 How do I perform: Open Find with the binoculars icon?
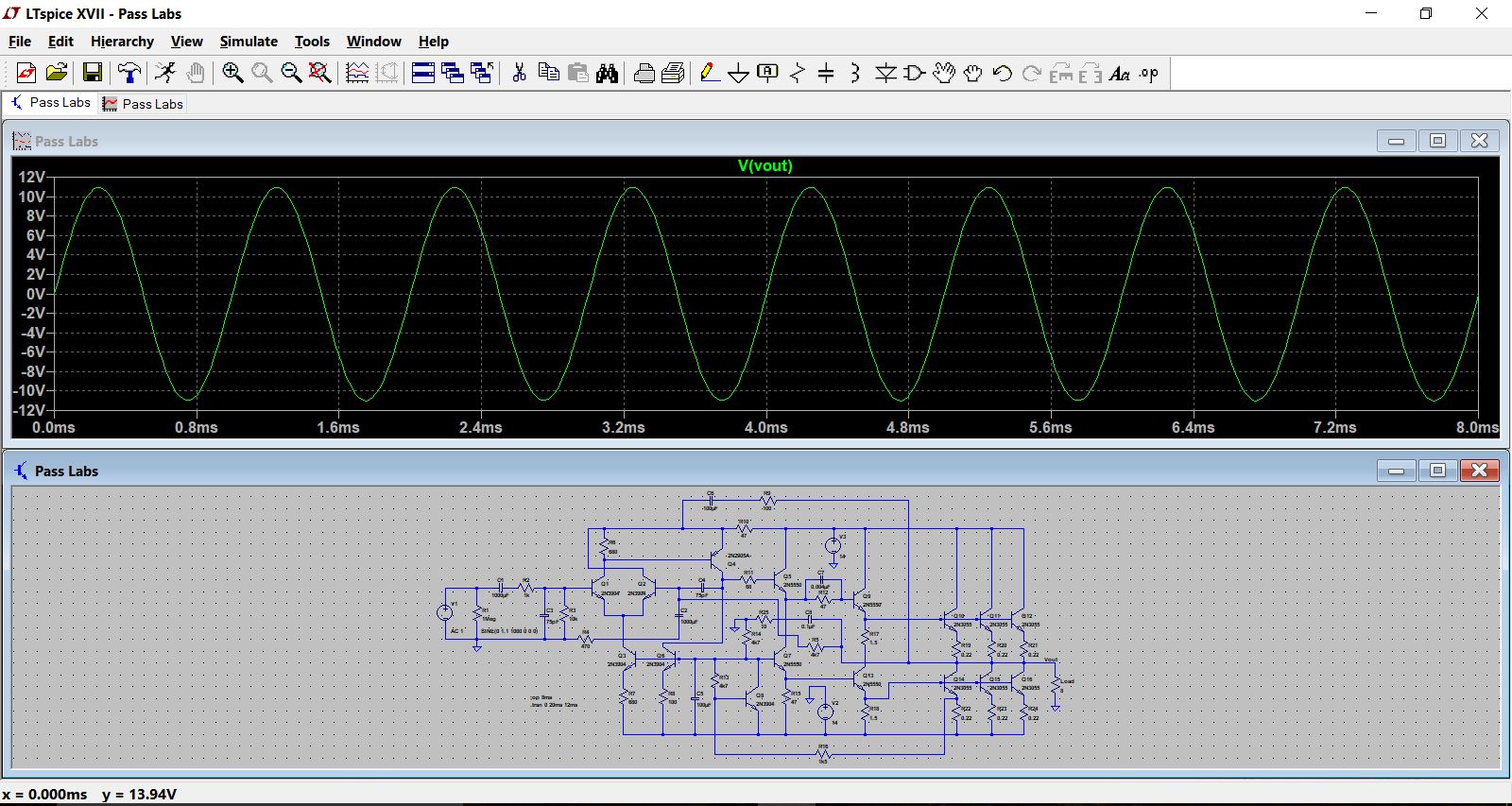(607, 73)
